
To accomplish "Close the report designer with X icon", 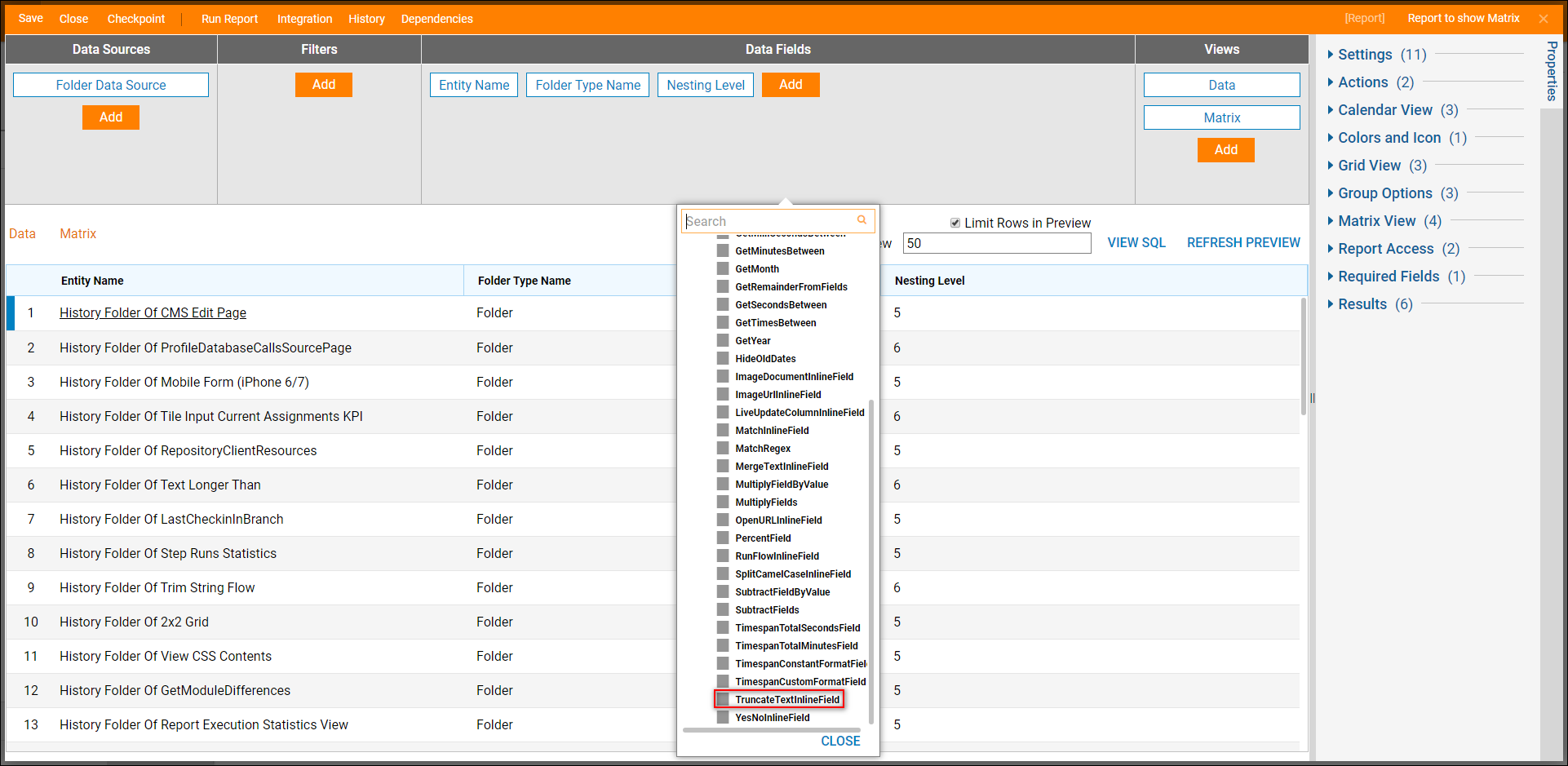I will coord(1544,19).
